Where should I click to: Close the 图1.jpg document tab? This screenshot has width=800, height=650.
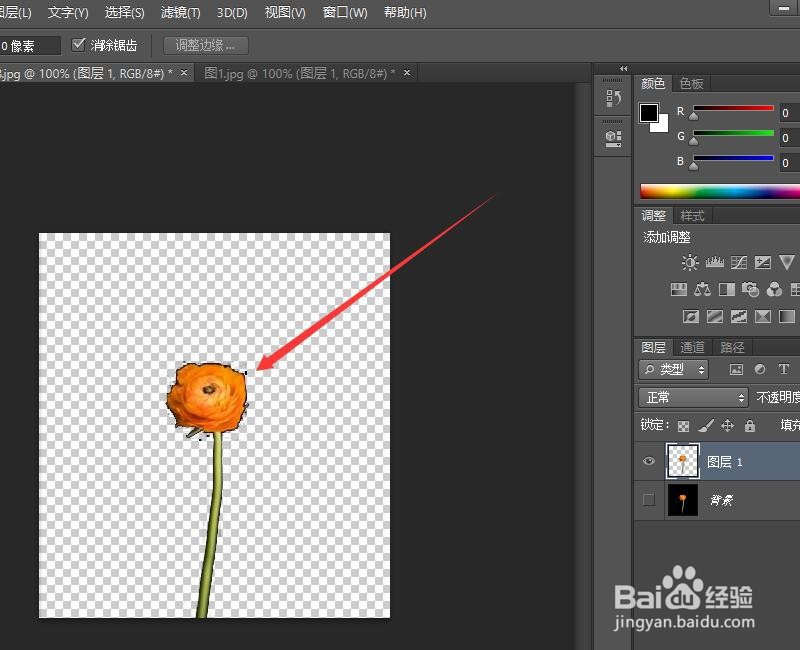pos(407,73)
